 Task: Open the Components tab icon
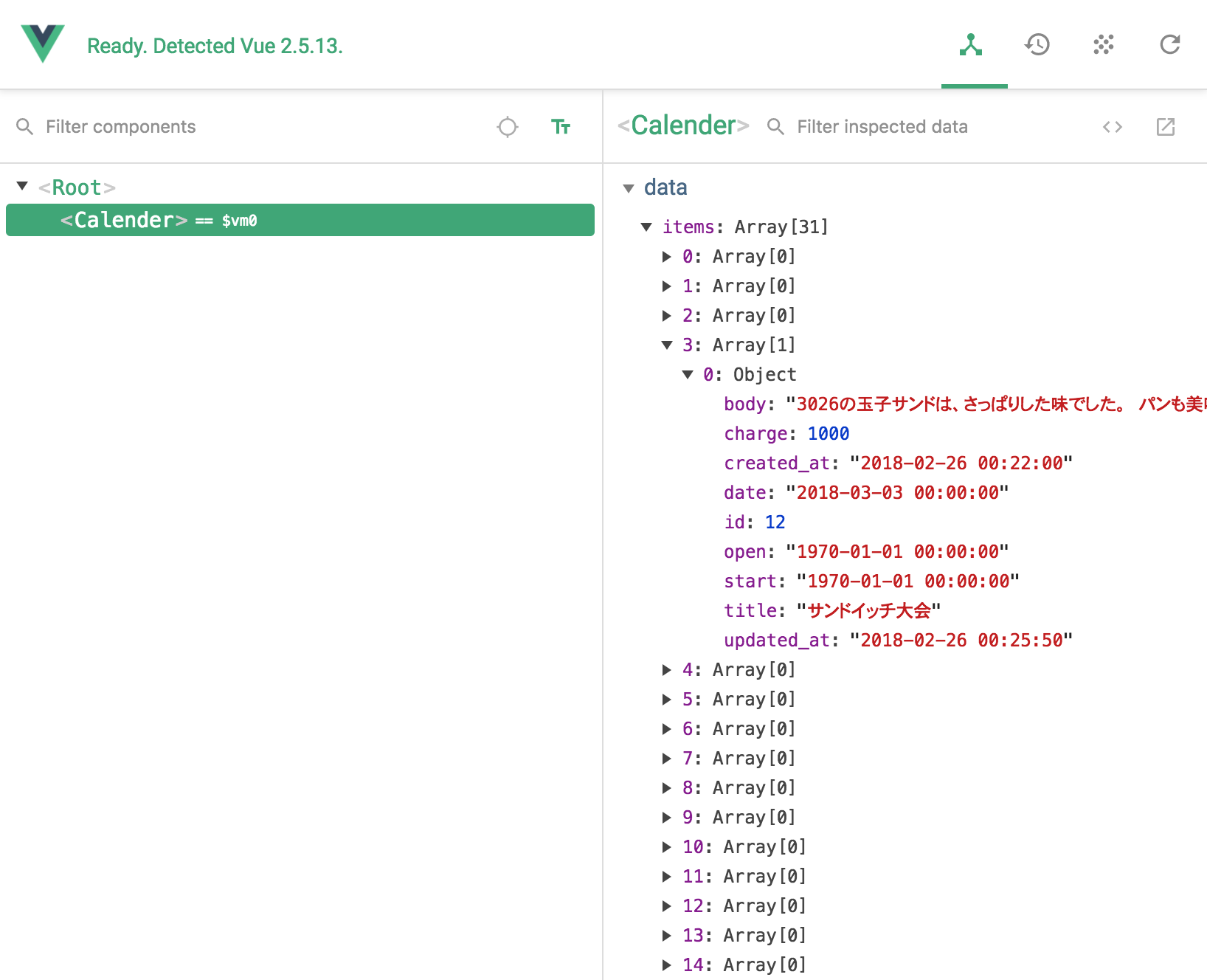click(971, 45)
